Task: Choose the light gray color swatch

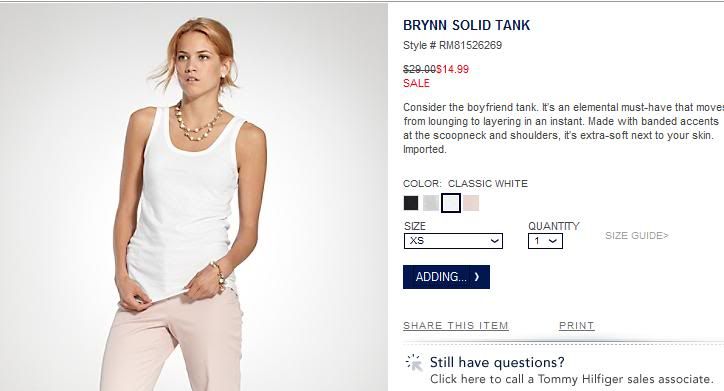Action: (x=430, y=203)
